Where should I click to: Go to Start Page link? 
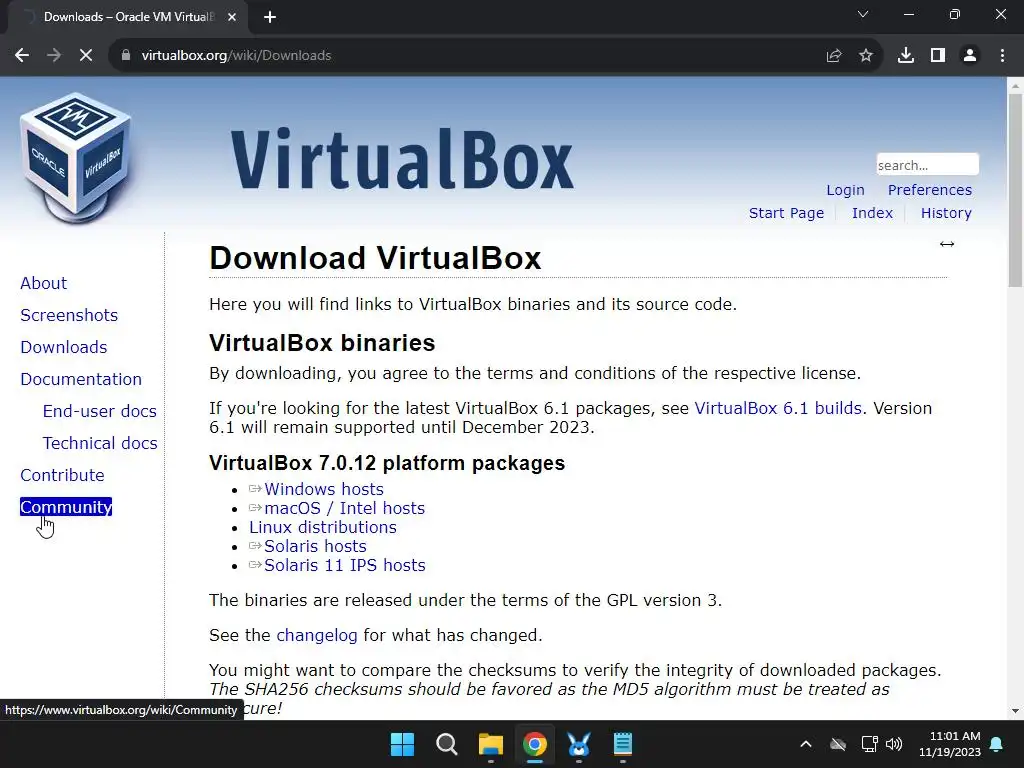pos(786,213)
